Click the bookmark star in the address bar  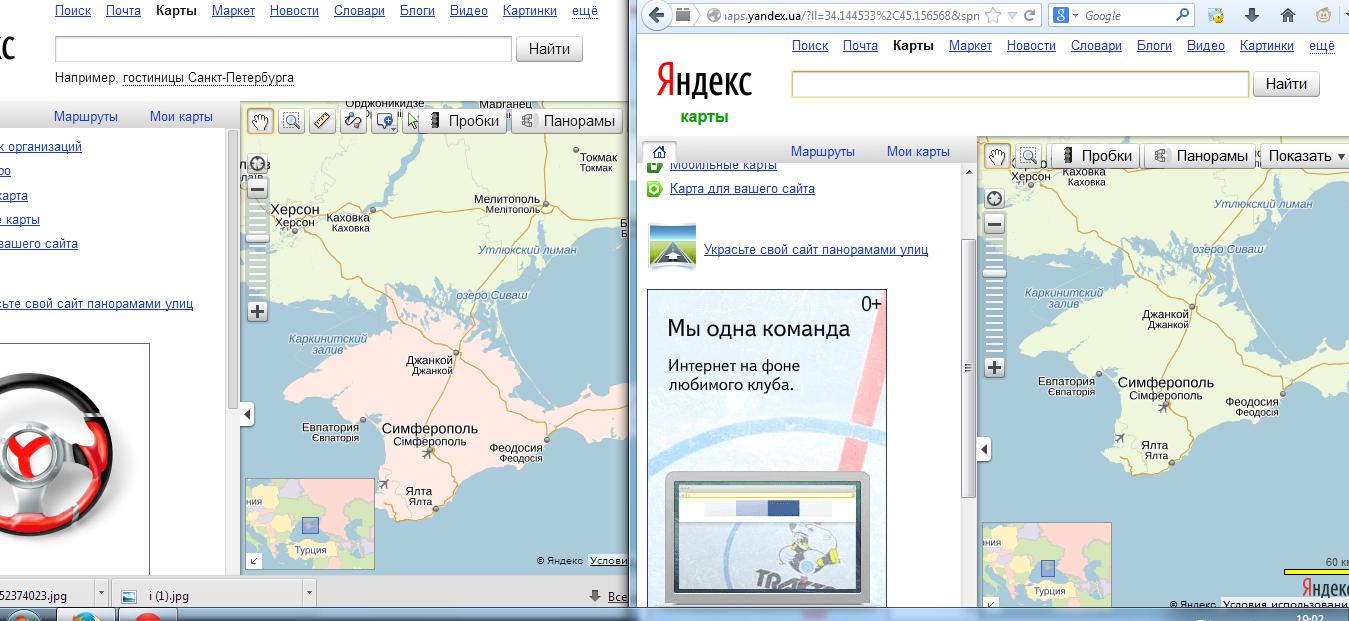click(993, 16)
